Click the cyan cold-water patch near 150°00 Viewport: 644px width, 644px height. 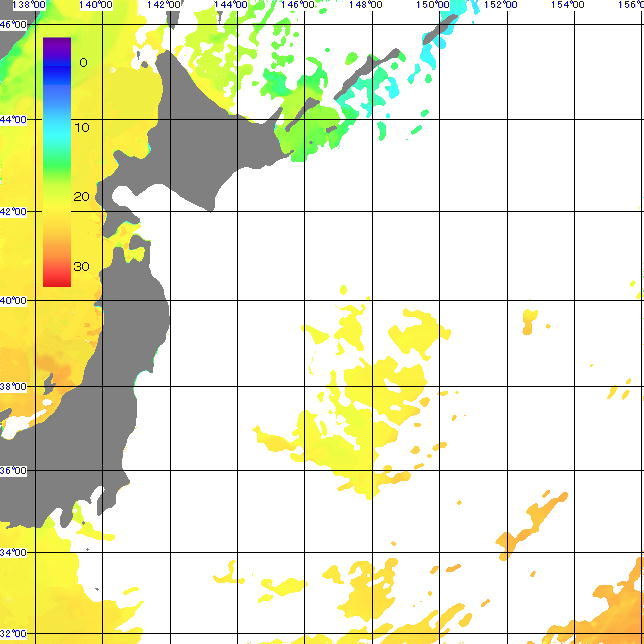click(440, 45)
